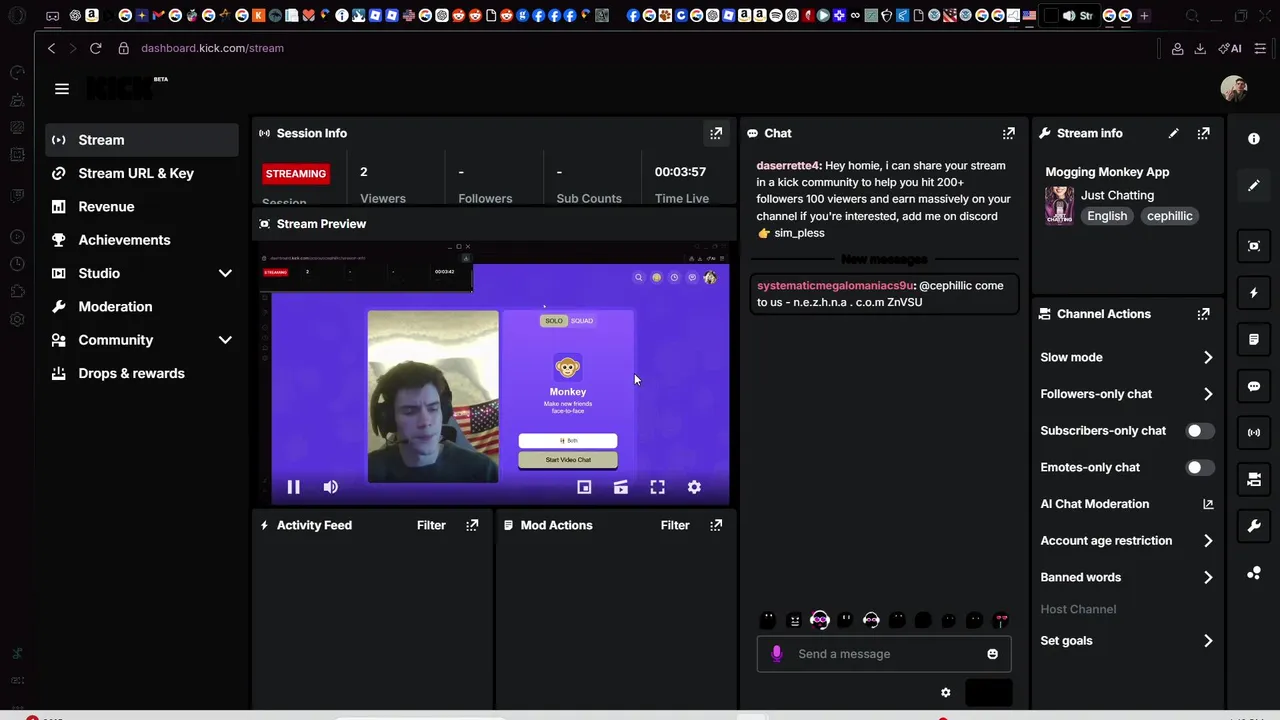Toggle session info broadcast icon in right toolbar
The height and width of the screenshot is (720, 1280).
[1254, 433]
